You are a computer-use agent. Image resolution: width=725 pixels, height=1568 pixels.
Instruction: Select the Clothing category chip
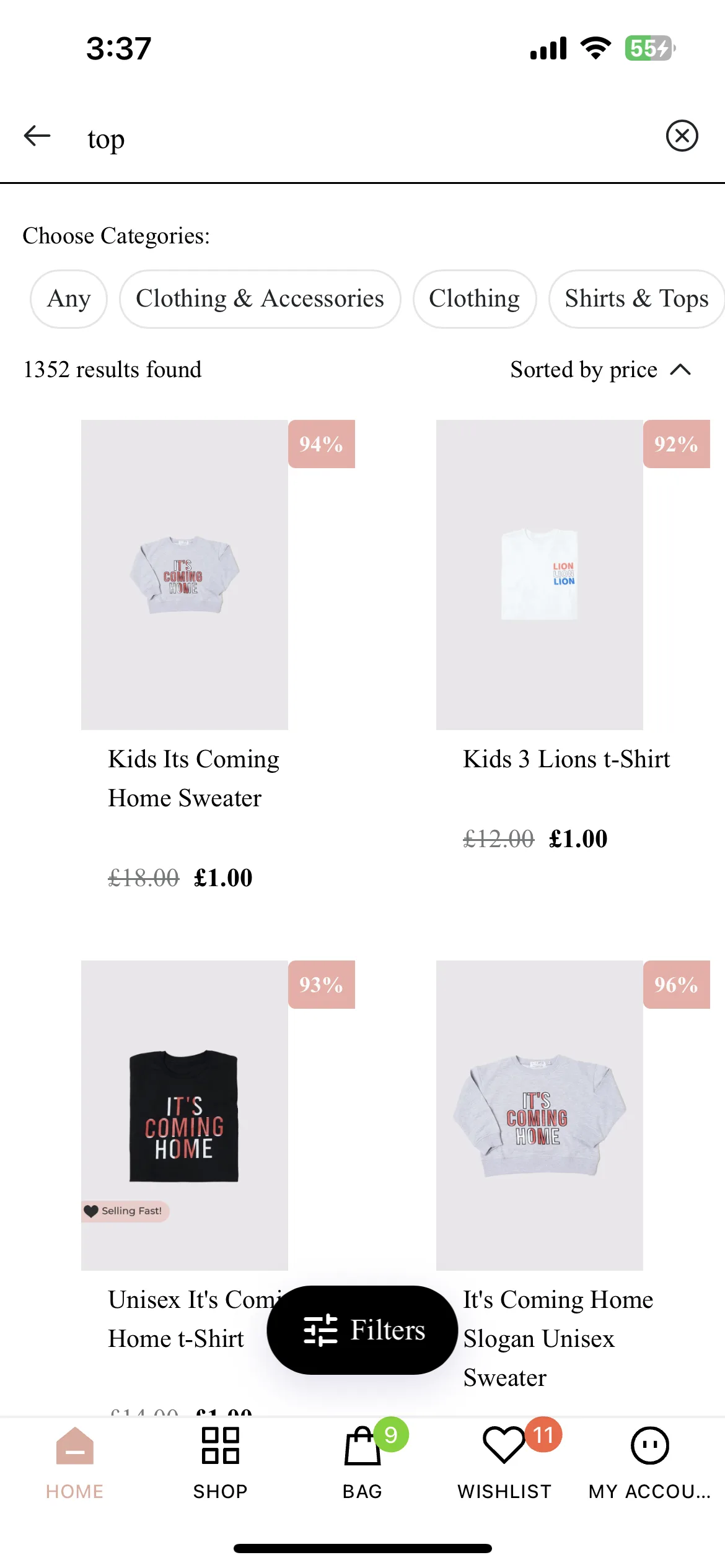[475, 298]
